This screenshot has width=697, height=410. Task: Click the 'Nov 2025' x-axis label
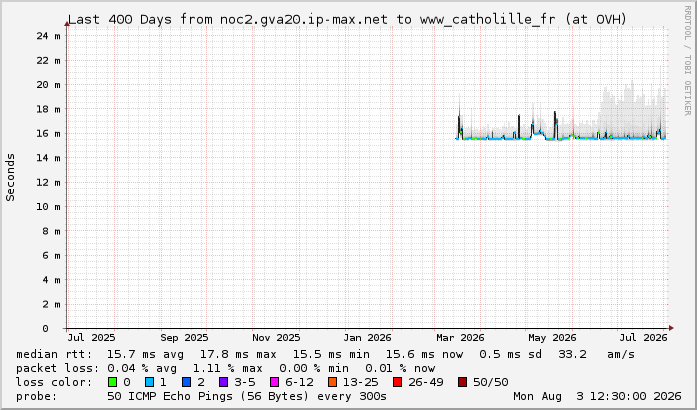pos(276,338)
